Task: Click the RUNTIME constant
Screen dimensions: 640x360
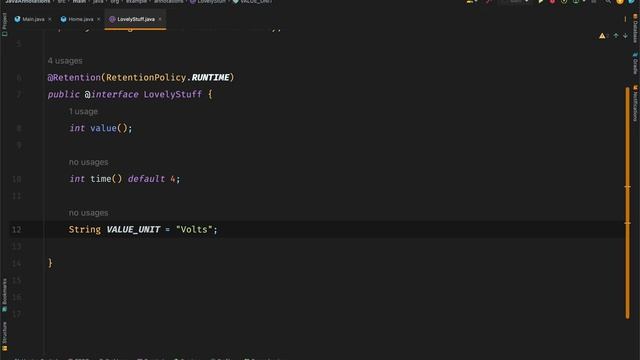Action: (x=210, y=78)
